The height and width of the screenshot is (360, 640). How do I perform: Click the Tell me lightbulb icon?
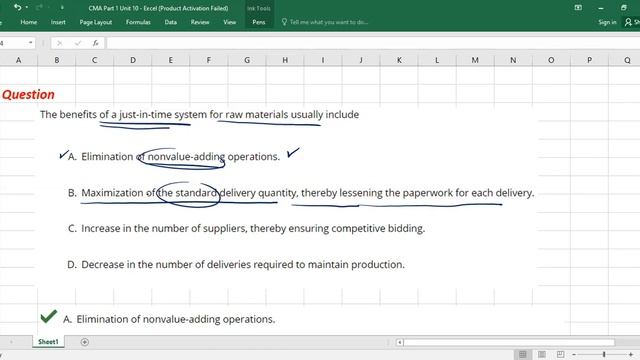[284, 22]
